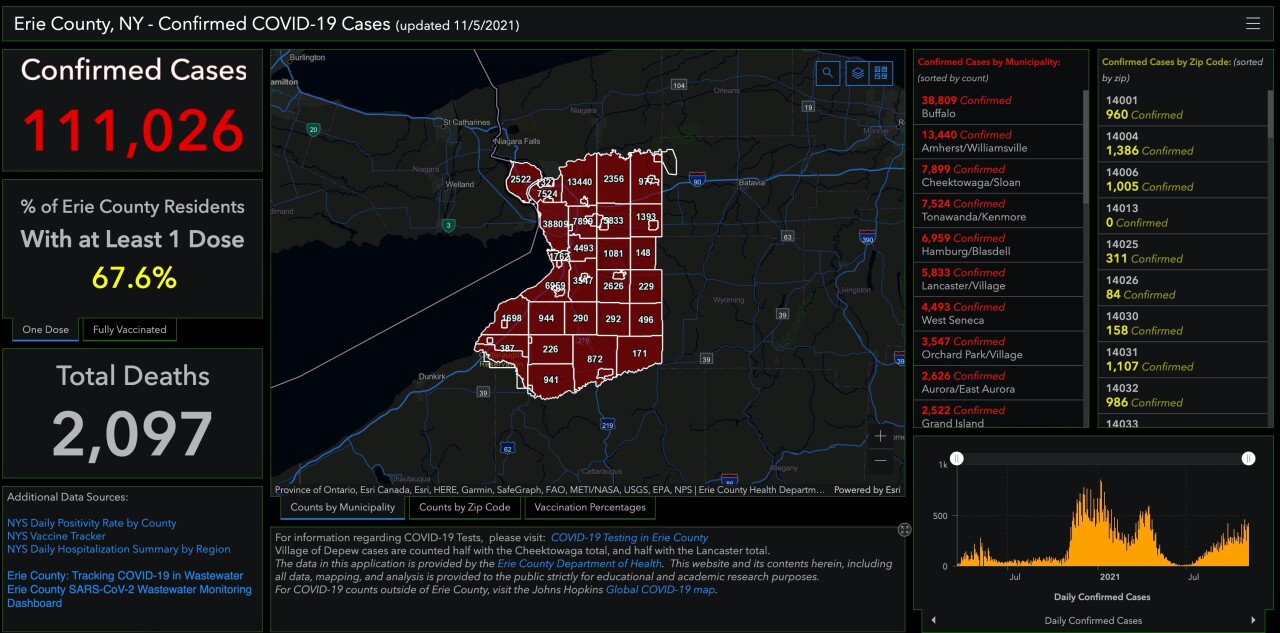Click map region labeled 2522

521,180
